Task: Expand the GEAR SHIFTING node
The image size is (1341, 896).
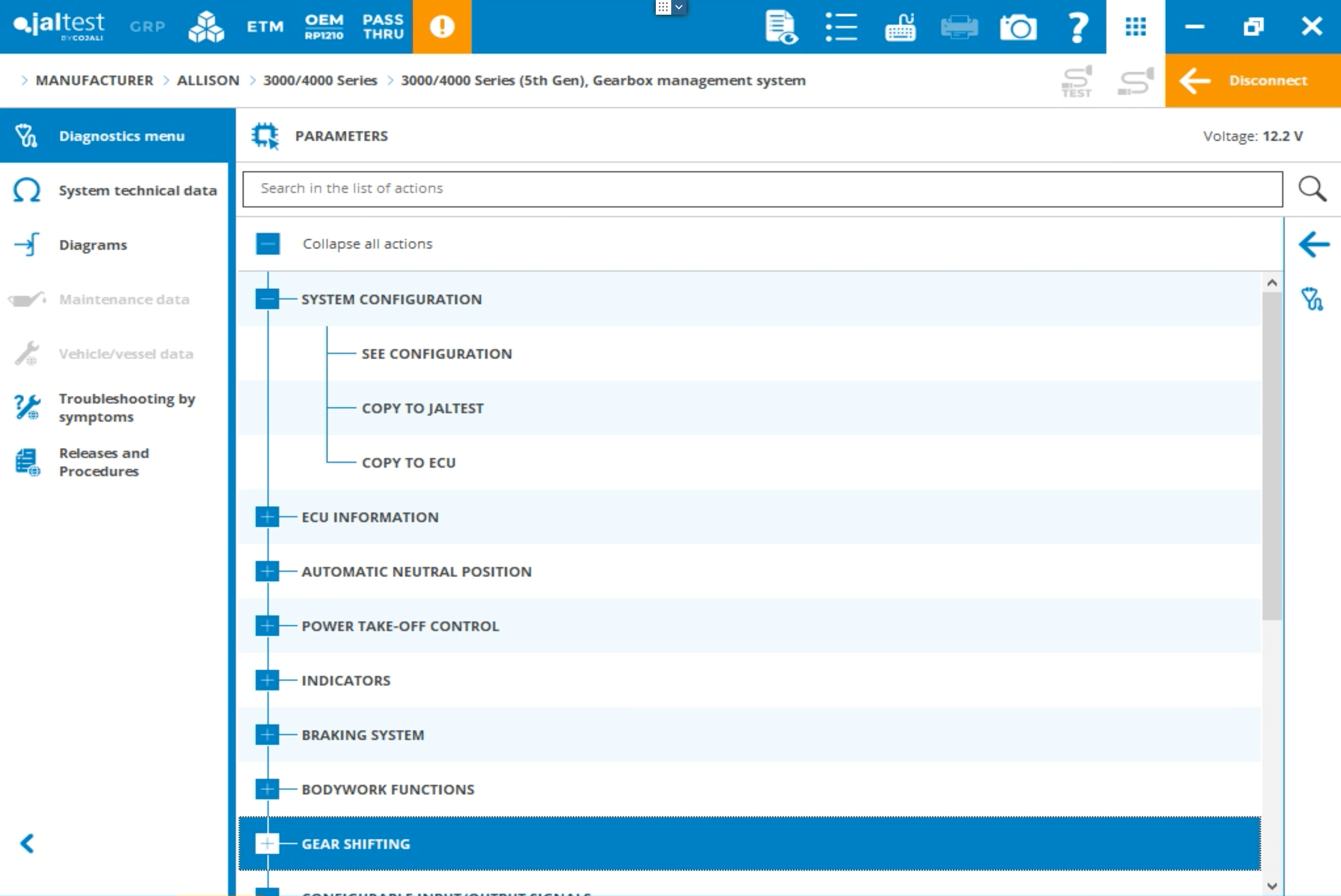Action: 267,844
